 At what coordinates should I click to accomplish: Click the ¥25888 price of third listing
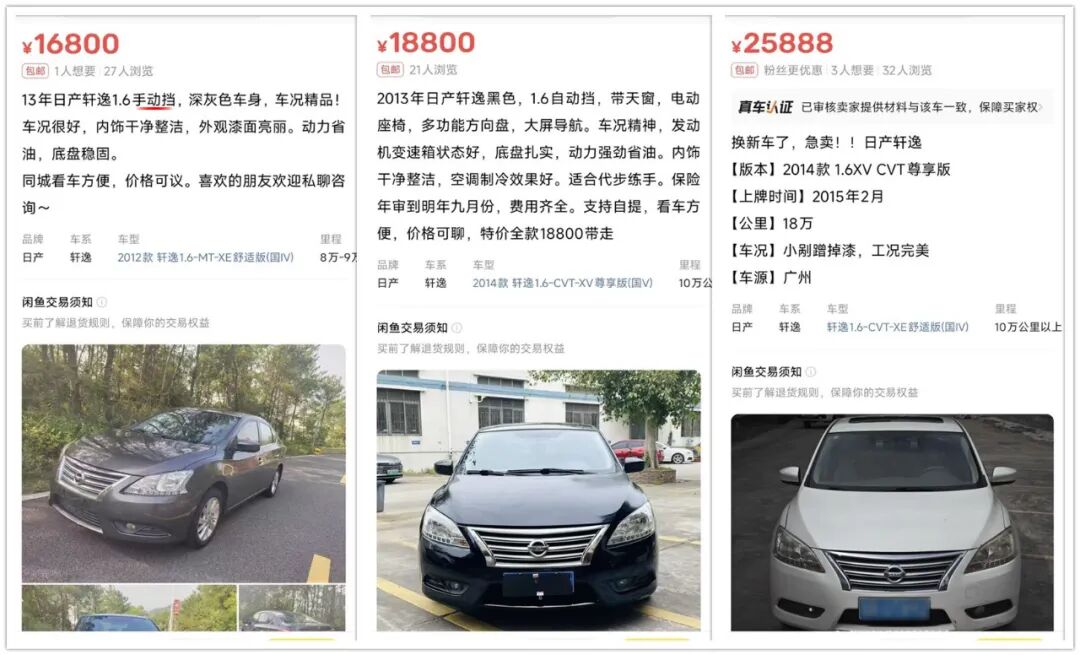(x=782, y=43)
